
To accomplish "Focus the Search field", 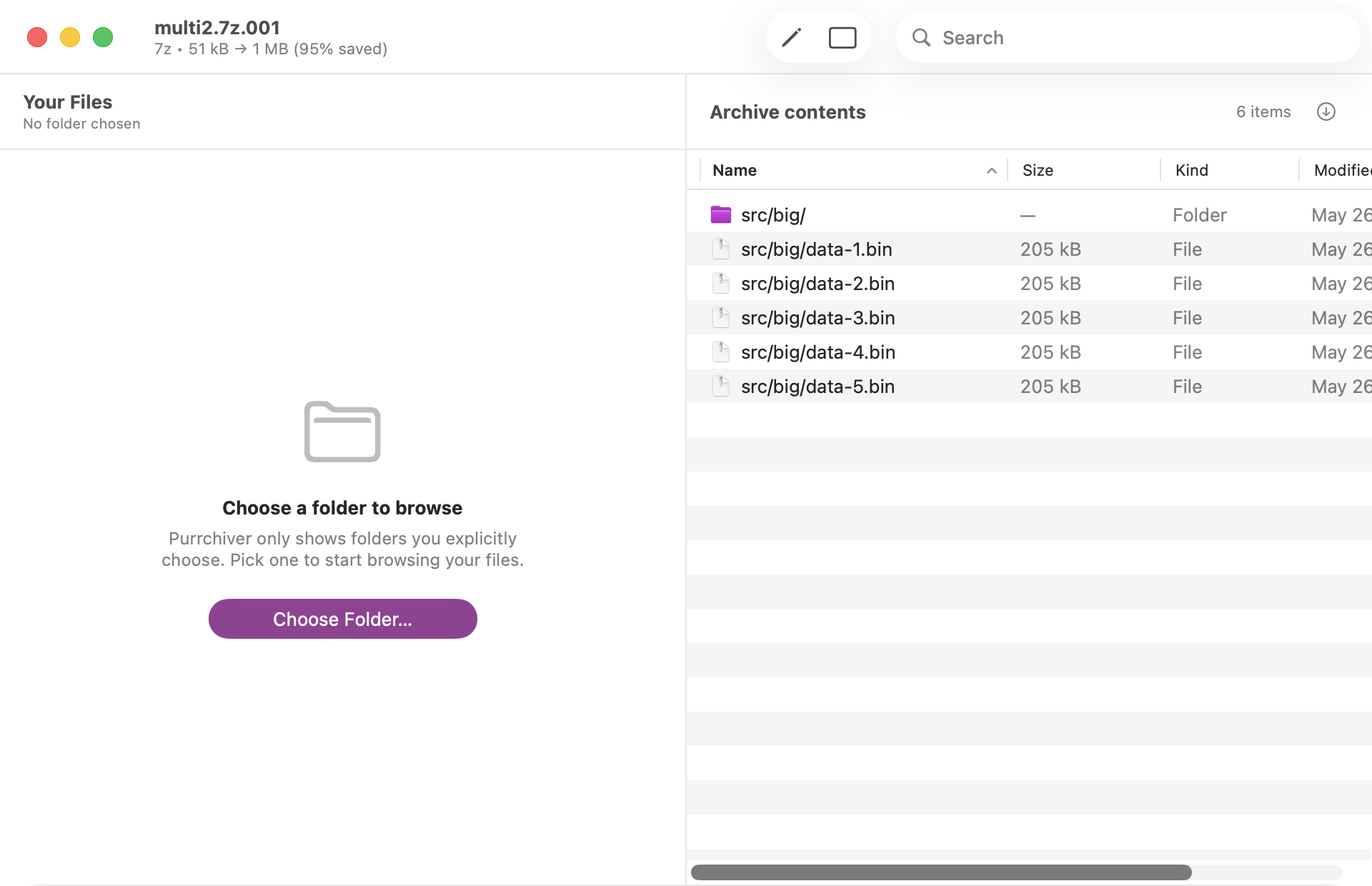I will [1128, 37].
